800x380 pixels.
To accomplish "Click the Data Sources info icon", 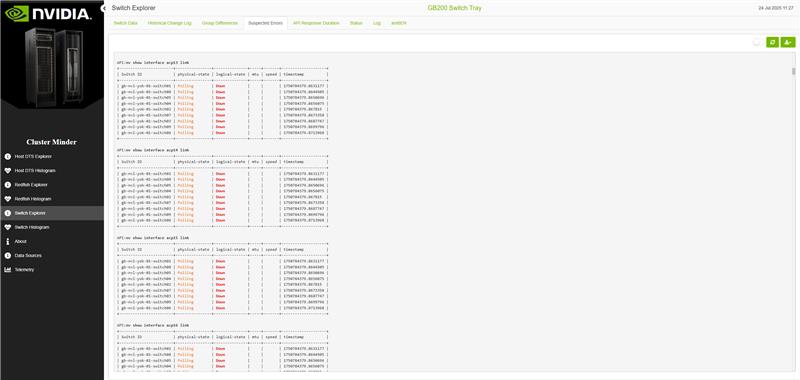I will coord(8,255).
